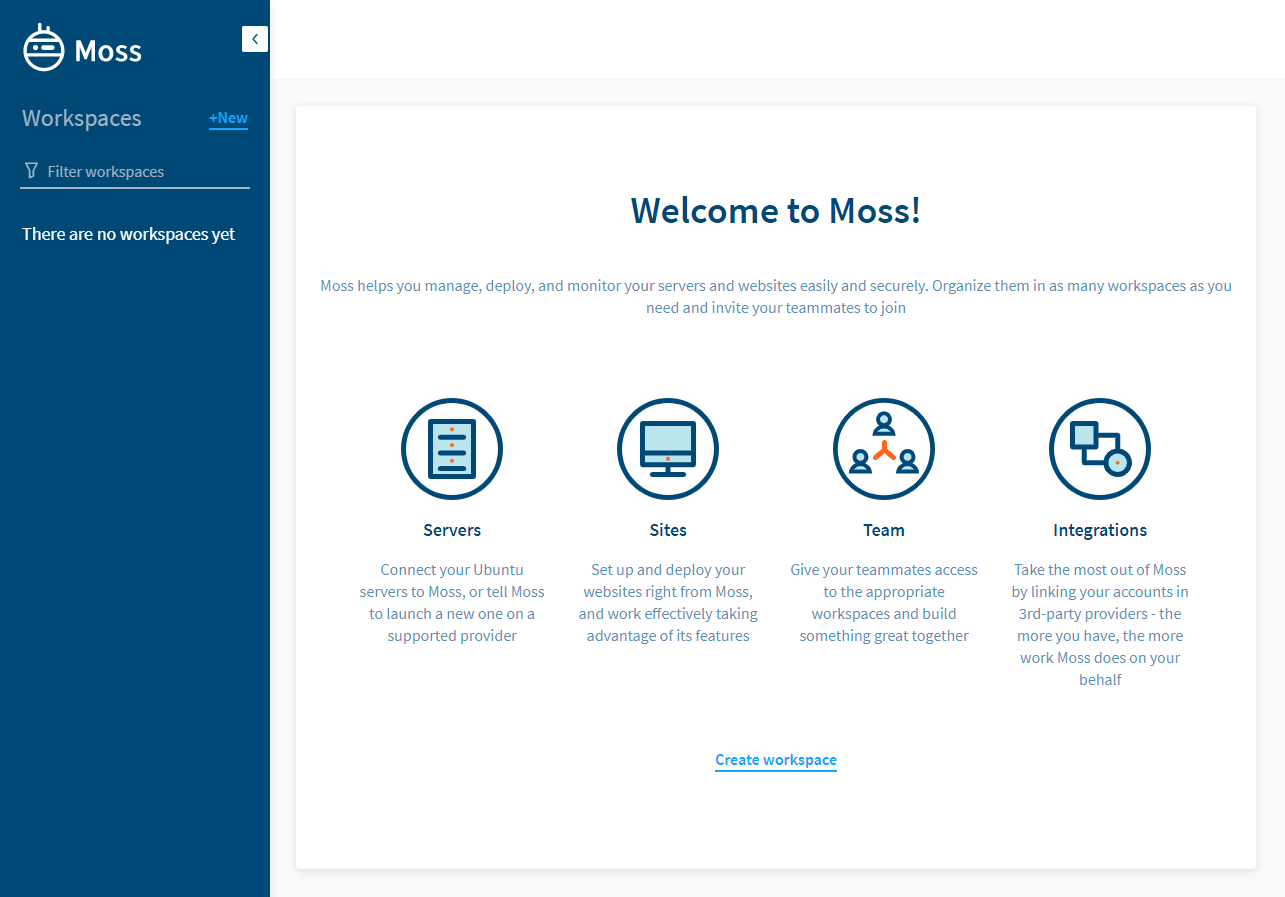This screenshot has width=1285, height=897.
Task: Click the Integrations linked-shapes icon
Action: pyautogui.click(x=1100, y=449)
